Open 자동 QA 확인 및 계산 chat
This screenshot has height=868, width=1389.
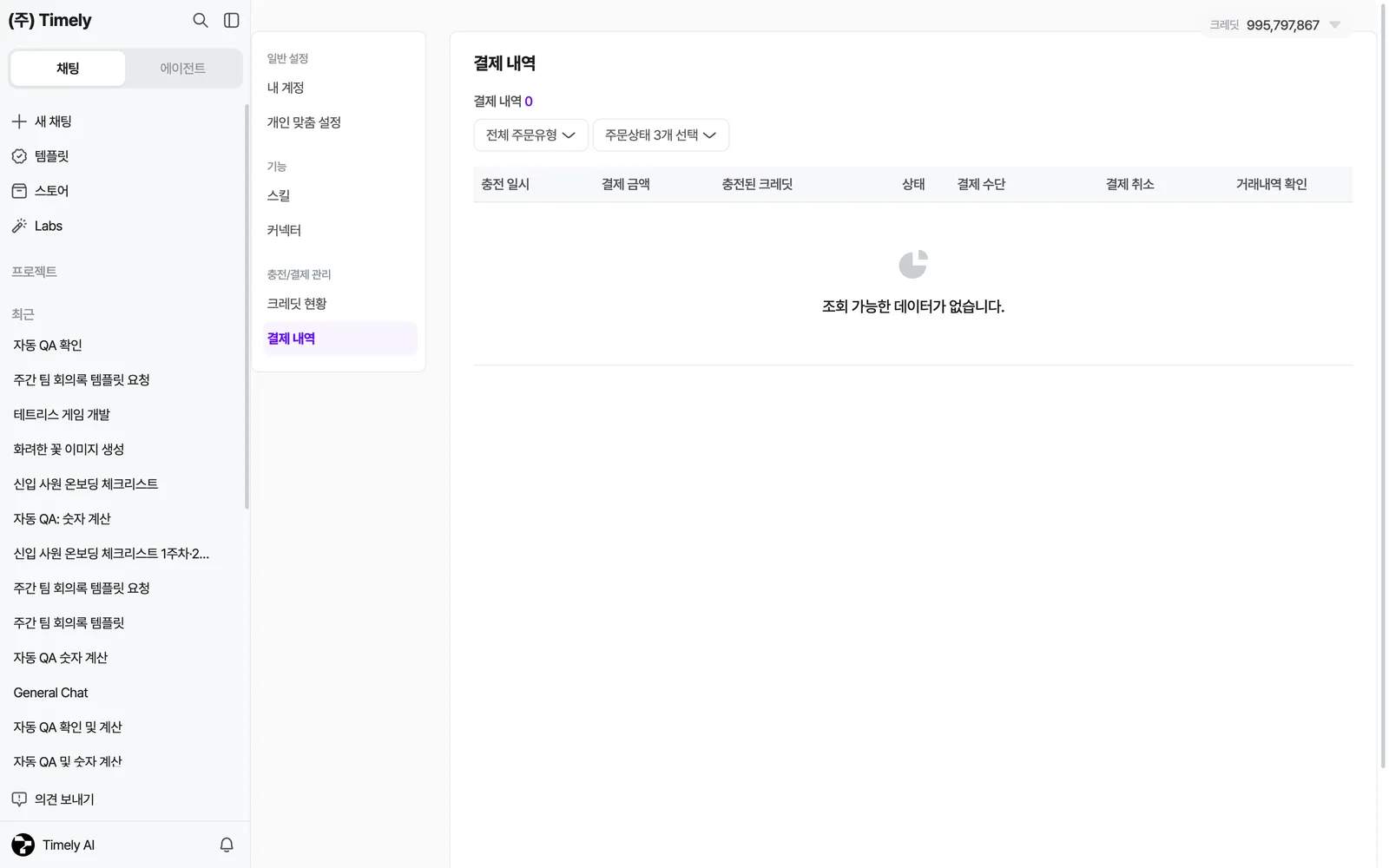point(68,727)
